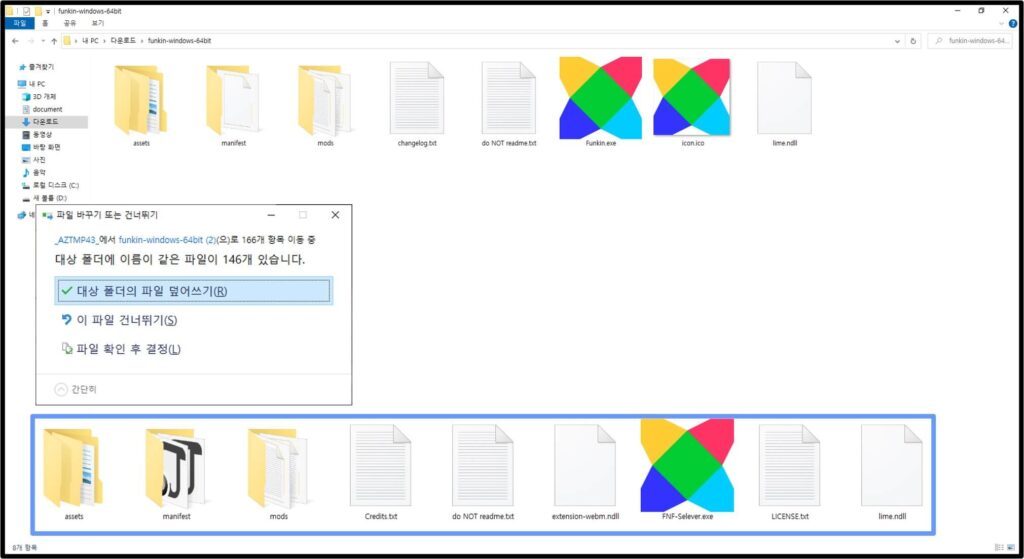1024x559 pixels.
Task: Select the Funkin.exe application
Action: tap(601, 103)
